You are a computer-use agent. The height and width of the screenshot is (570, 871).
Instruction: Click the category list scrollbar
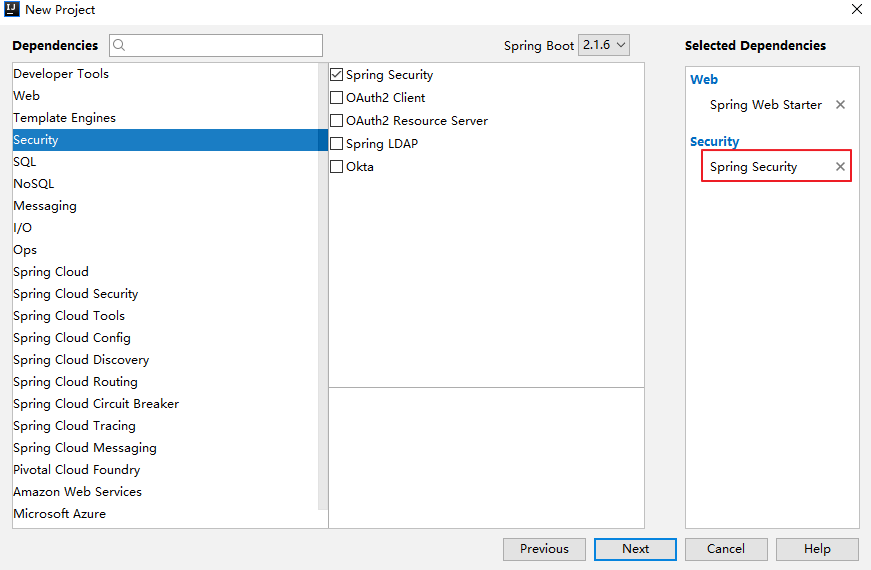click(323, 290)
